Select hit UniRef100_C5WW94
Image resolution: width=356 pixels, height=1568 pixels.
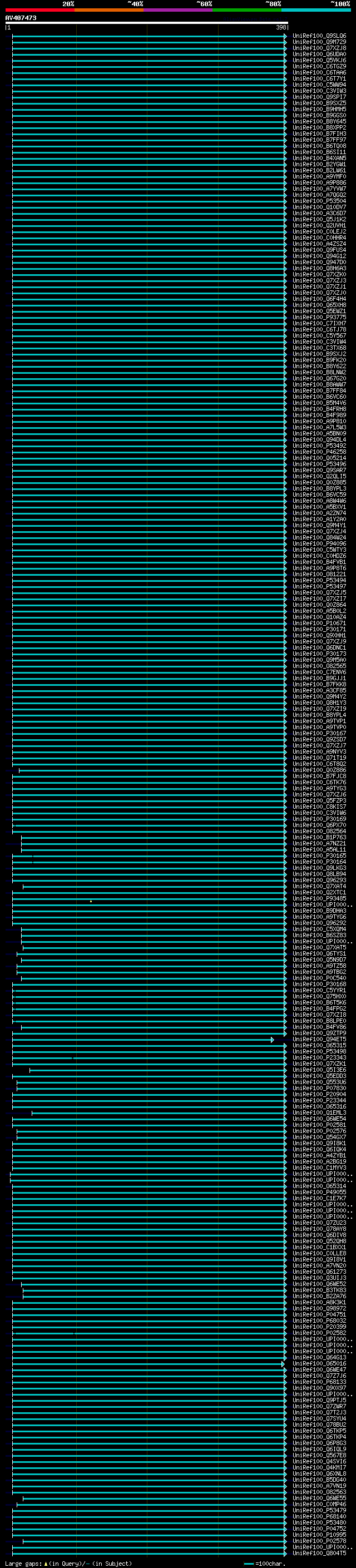(x=319, y=85)
